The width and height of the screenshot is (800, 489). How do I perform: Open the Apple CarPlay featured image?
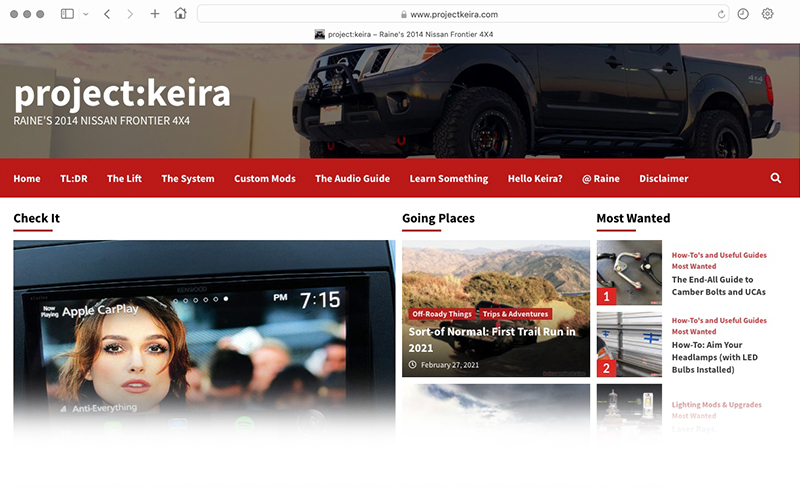pyautogui.click(x=204, y=337)
